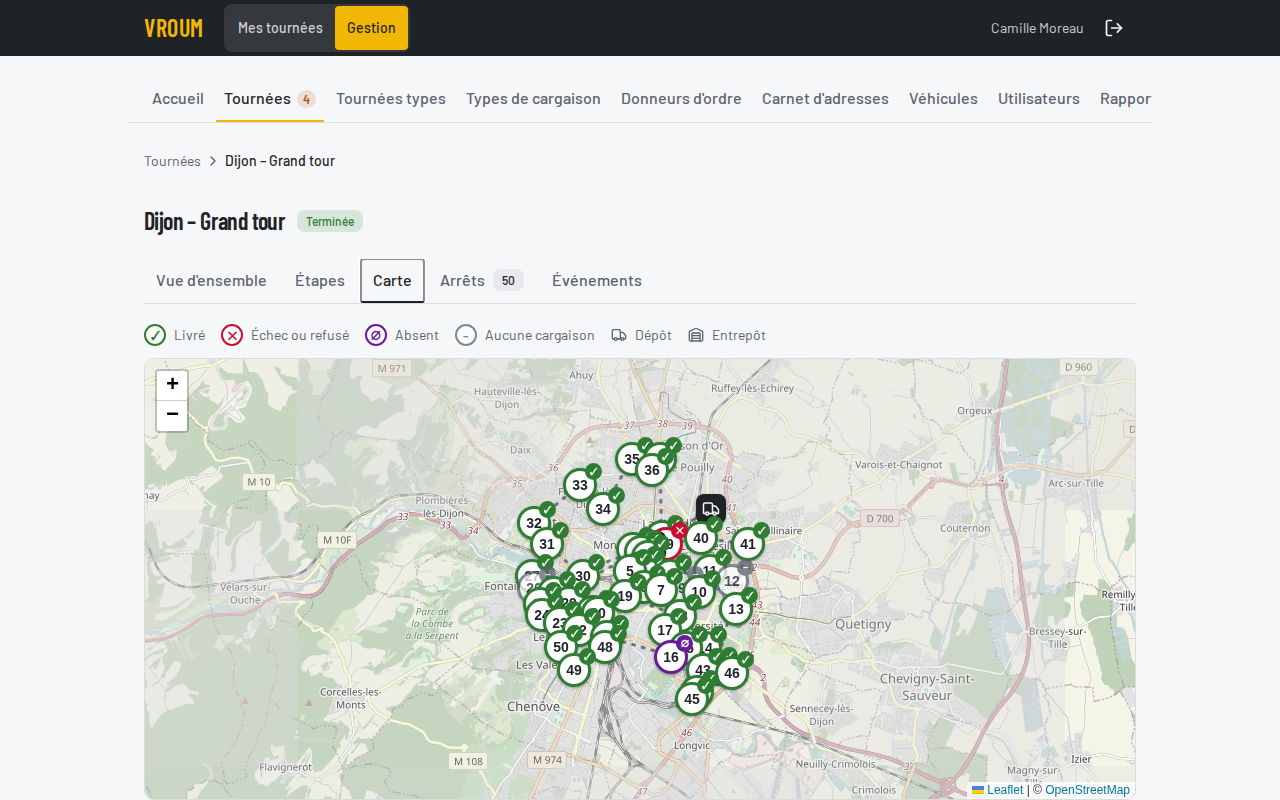Select map stop marker 45
This screenshot has height=800, width=1280.
[x=692, y=699]
